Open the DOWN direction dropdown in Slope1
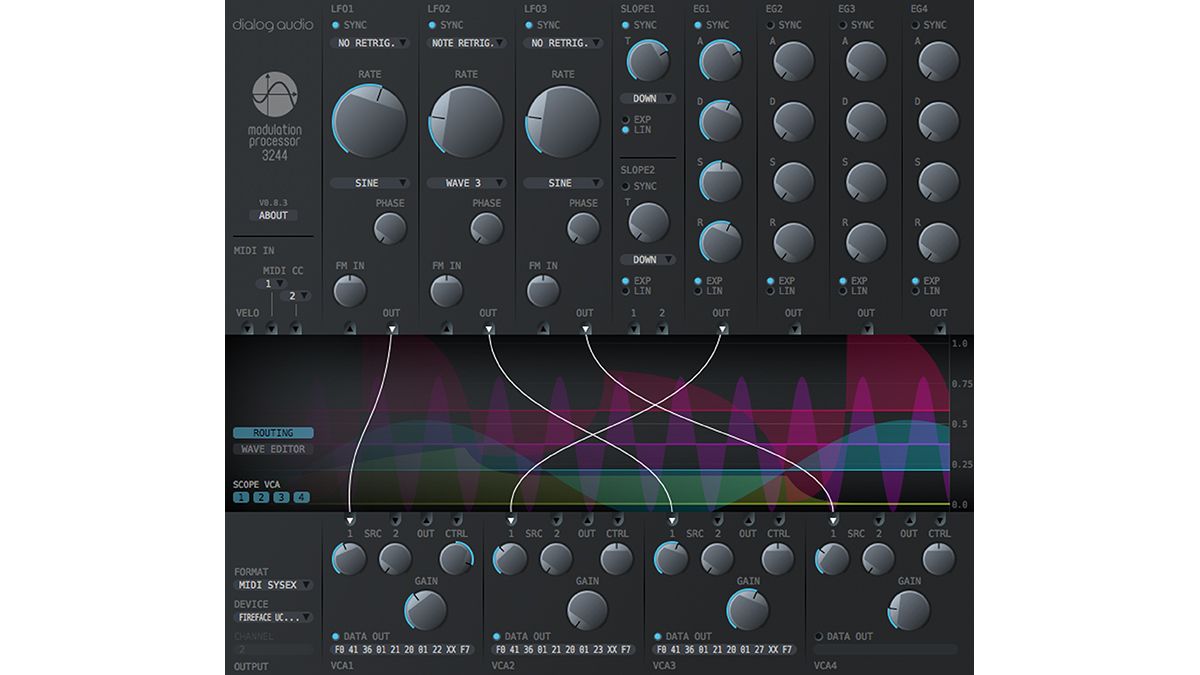This screenshot has height=675, width=1200. [x=648, y=98]
